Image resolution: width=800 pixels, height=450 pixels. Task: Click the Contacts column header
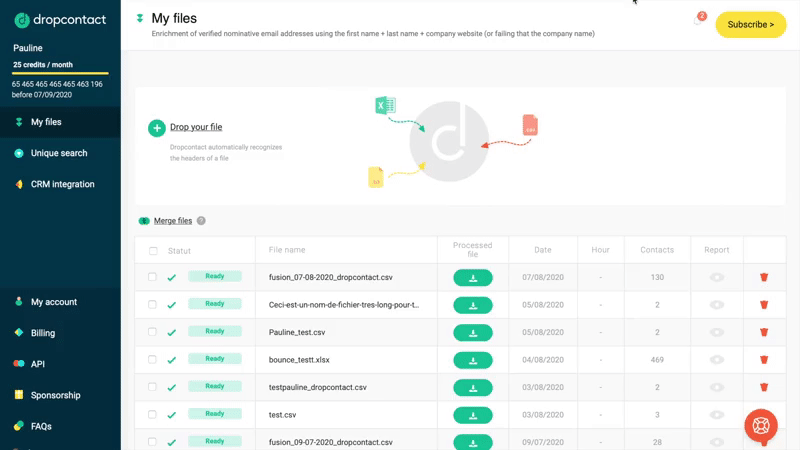click(657, 250)
